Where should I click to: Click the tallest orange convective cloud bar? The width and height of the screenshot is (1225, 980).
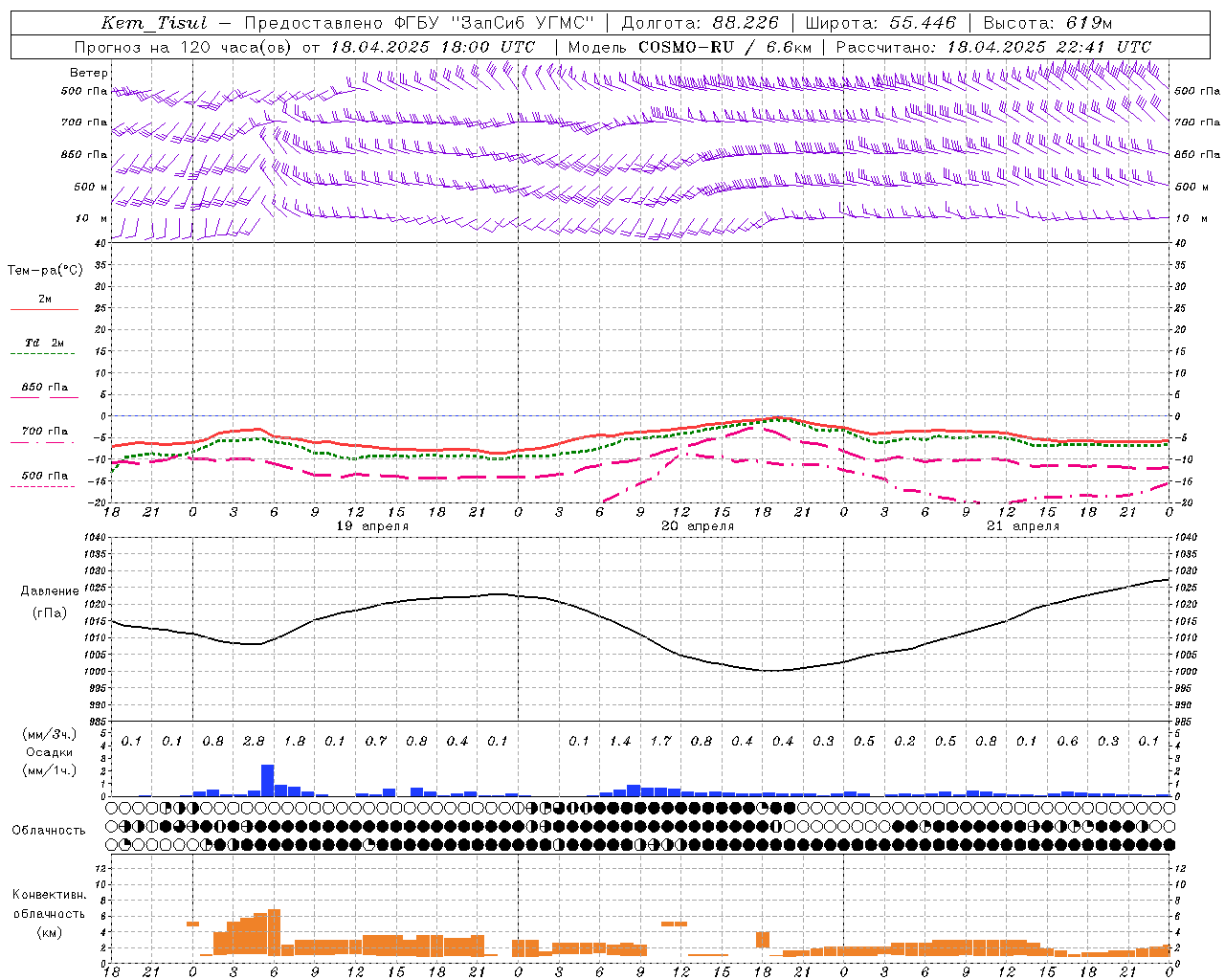click(x=274, y=931)
